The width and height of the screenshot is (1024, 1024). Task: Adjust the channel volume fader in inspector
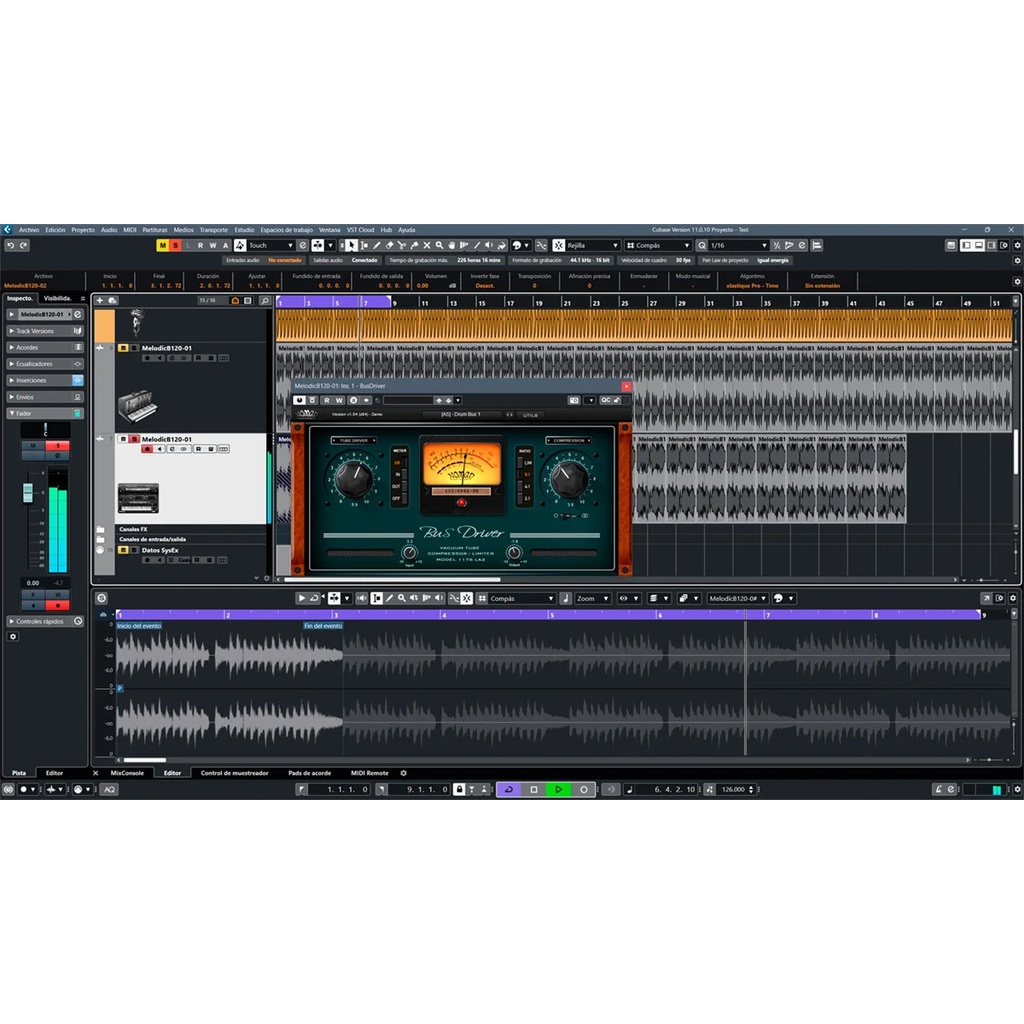pos(27,492)
